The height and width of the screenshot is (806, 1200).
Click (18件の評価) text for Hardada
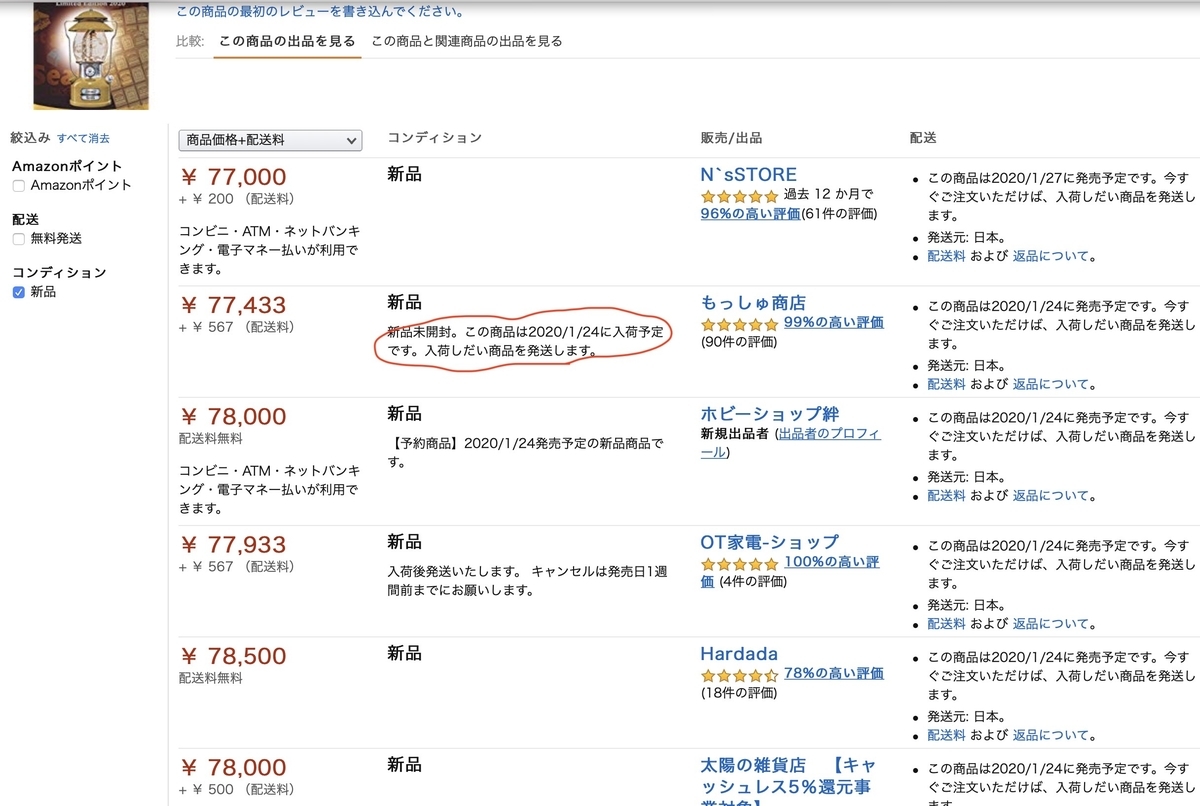[x=738, y=693]
